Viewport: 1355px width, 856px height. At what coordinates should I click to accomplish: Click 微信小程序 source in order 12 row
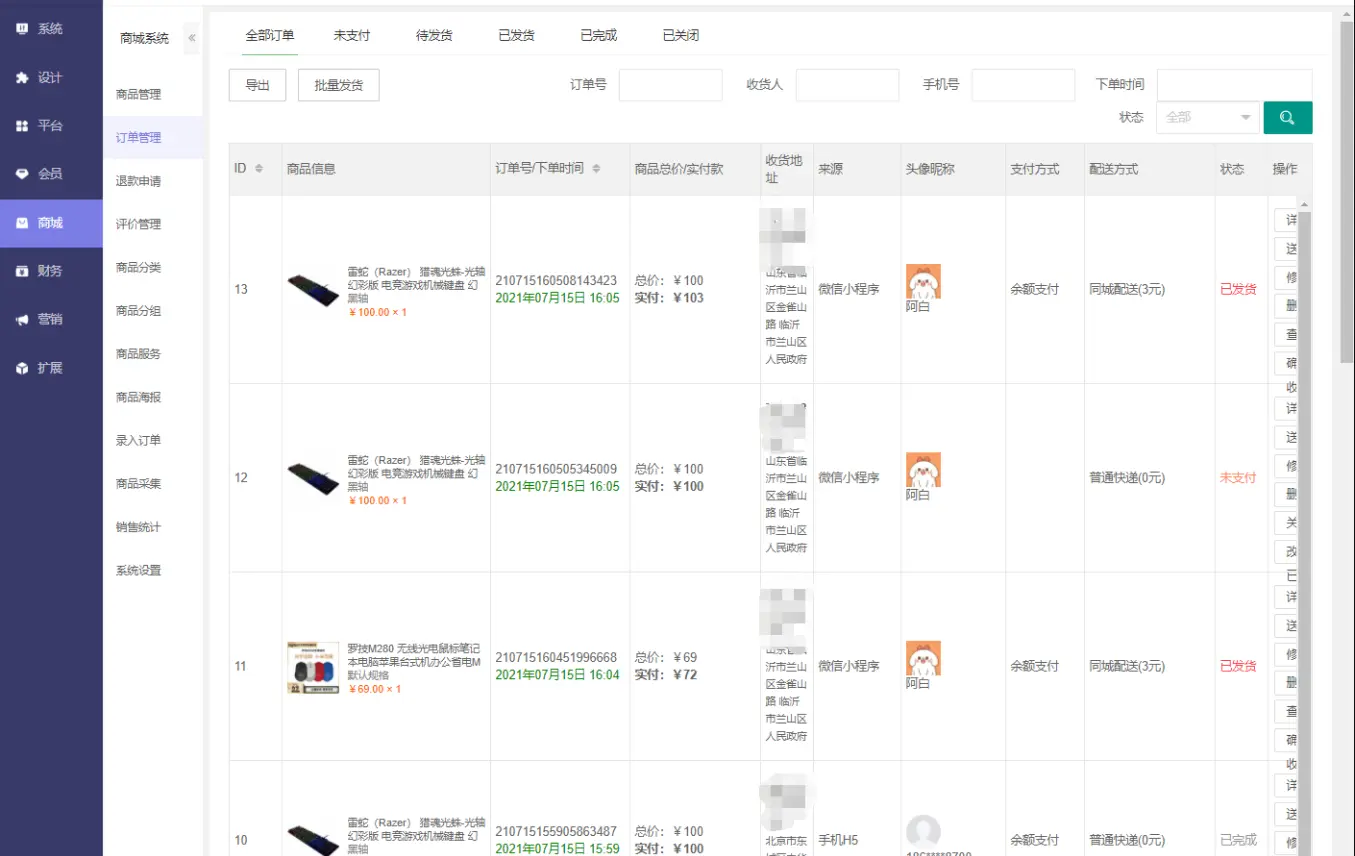click(x=848, y=478)
